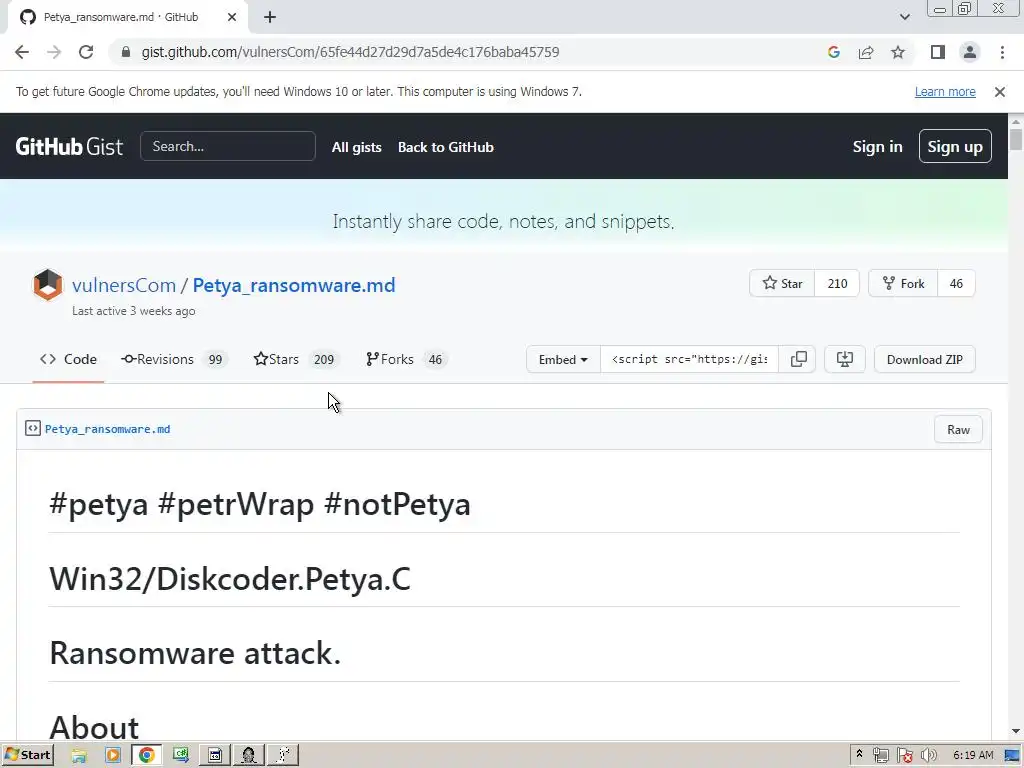1024x768 pixels.
Task: Expand the Embed dropdown
Action: [563, 359]
